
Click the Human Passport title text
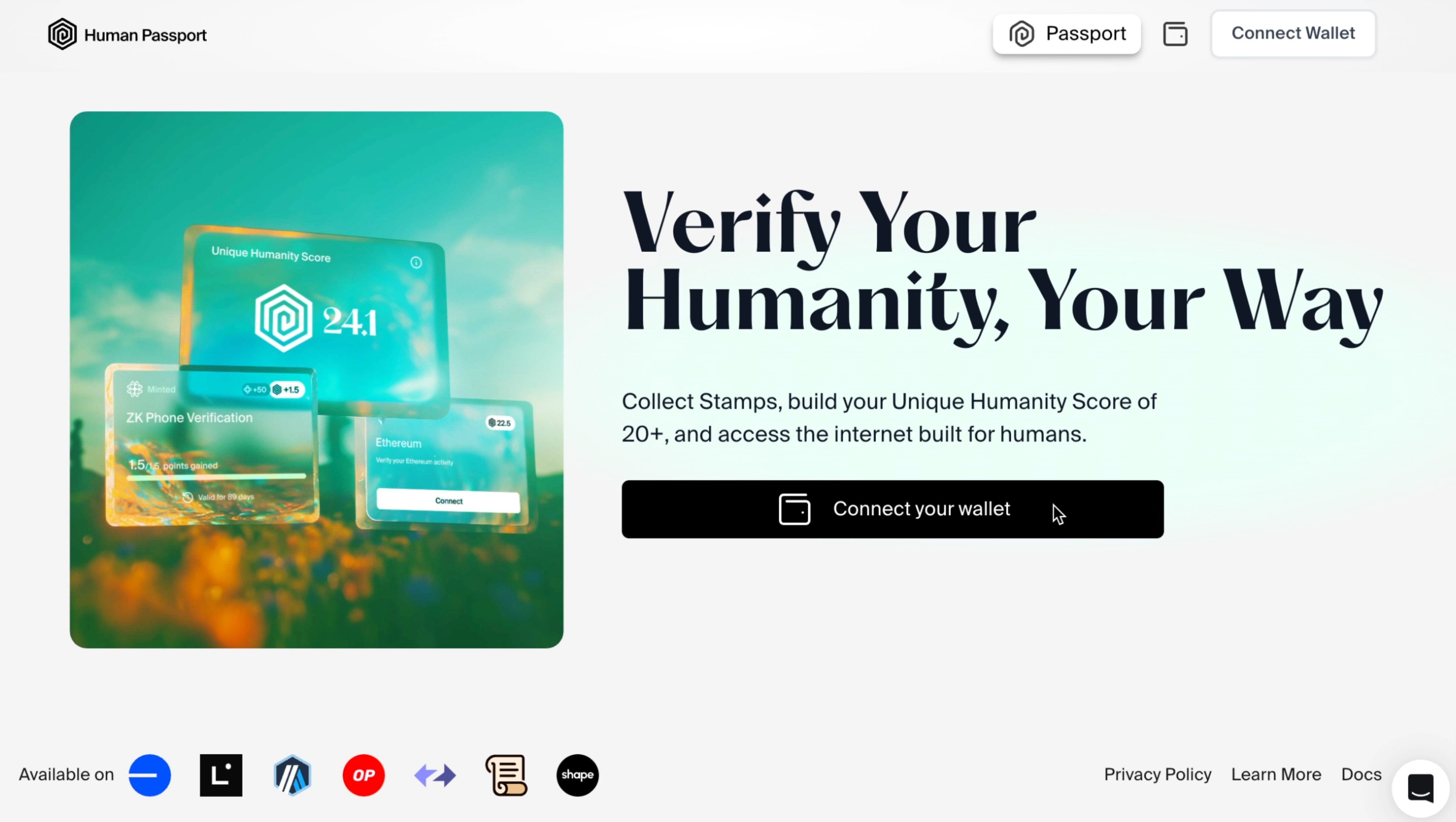(145, 35)
